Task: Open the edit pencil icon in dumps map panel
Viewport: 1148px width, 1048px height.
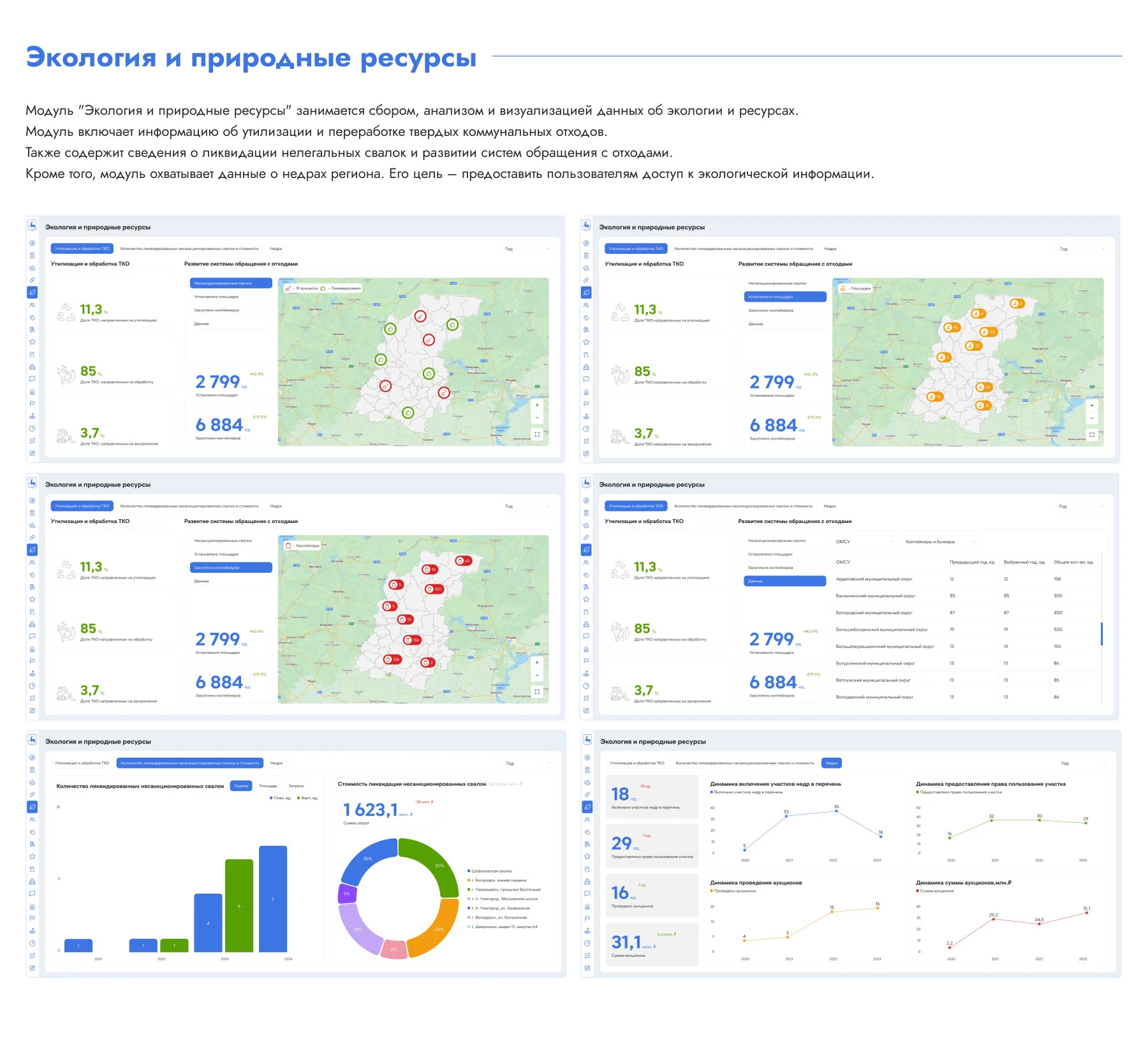Action: coord(33,454)
